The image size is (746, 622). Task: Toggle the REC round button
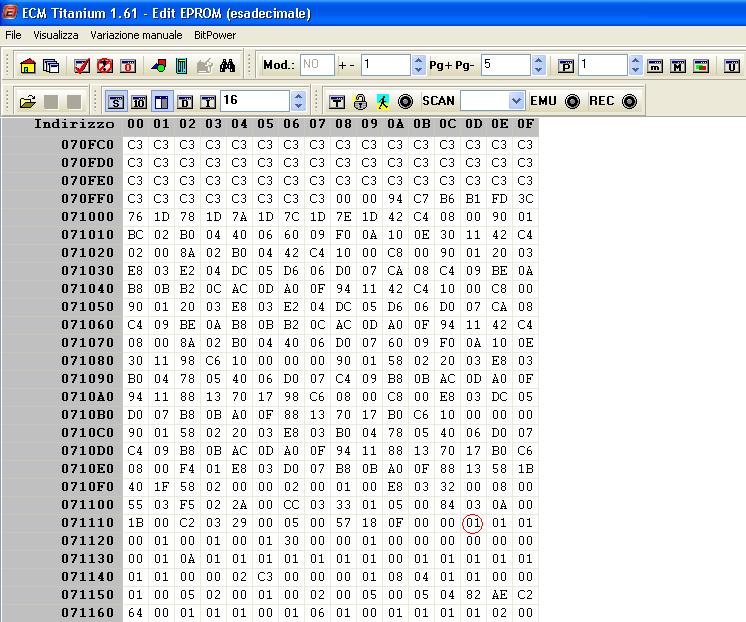point(629,101)
